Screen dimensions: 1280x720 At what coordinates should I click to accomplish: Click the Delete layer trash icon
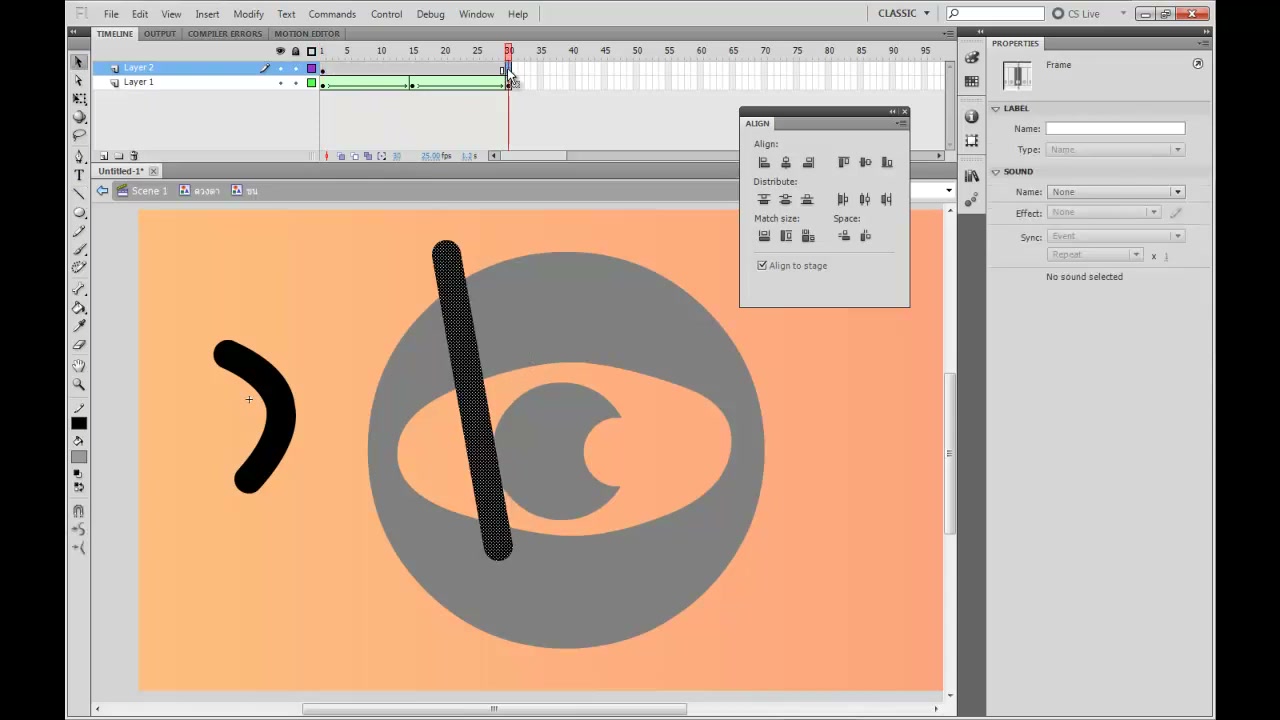(x=133, y=156)
